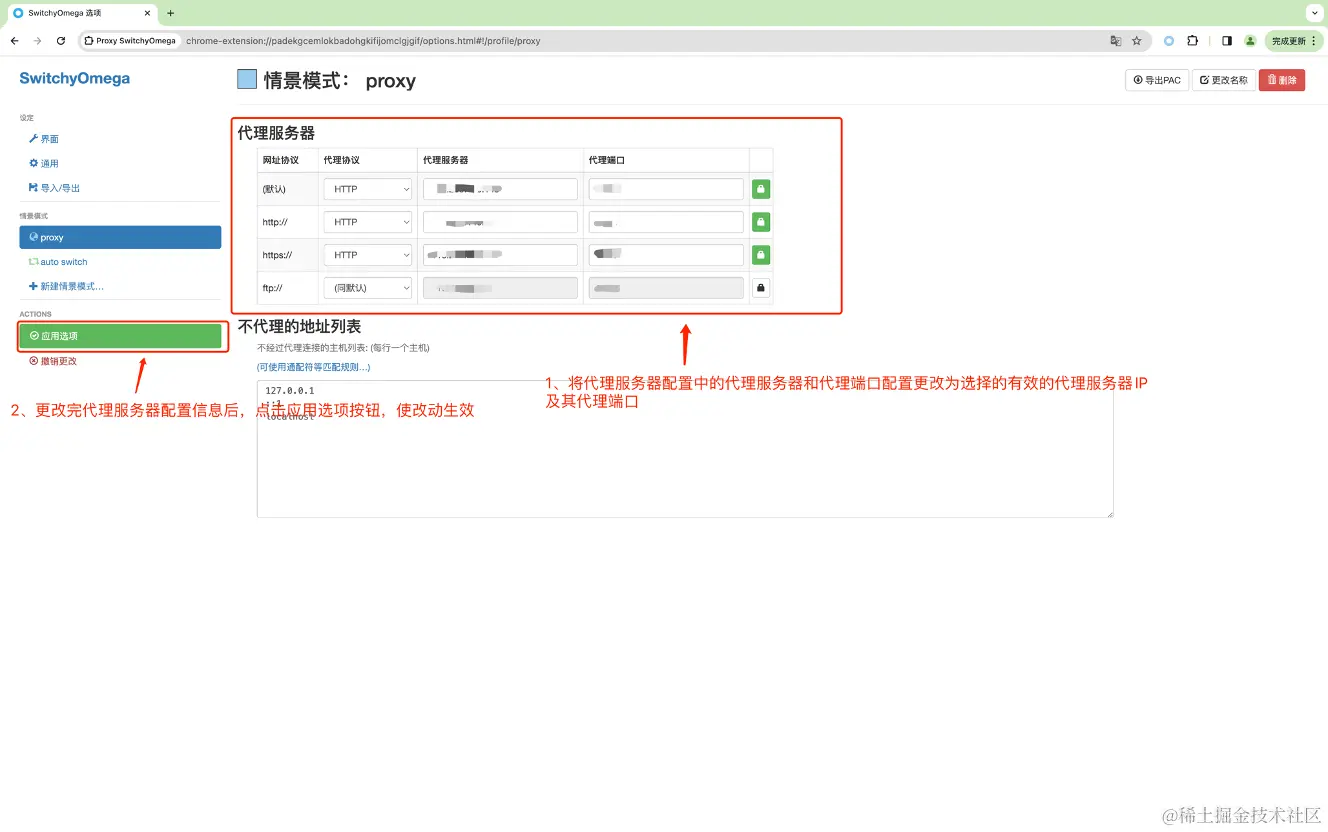Click the ftp:// row label
Image resolution: width=1328 pixels, height=832 pixels.
(x=273, y=288)
